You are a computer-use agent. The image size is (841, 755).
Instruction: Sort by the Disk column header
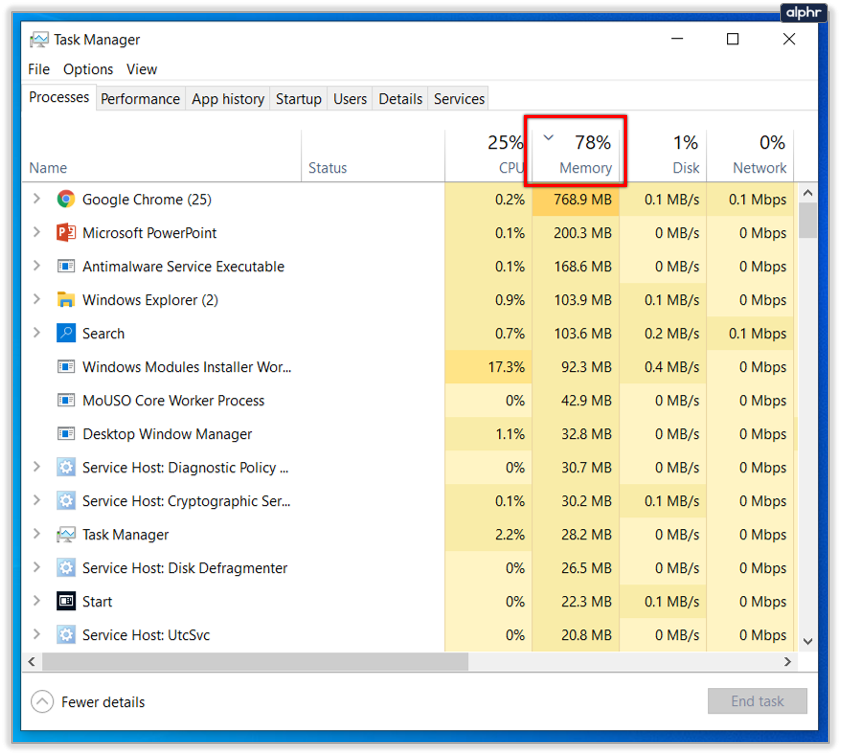click(x=663, y=156)
